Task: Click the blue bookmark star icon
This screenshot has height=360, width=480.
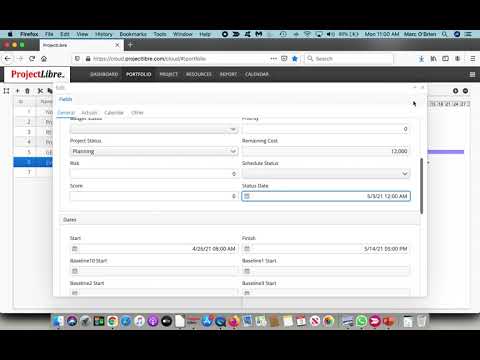Action: click(295, 59)
